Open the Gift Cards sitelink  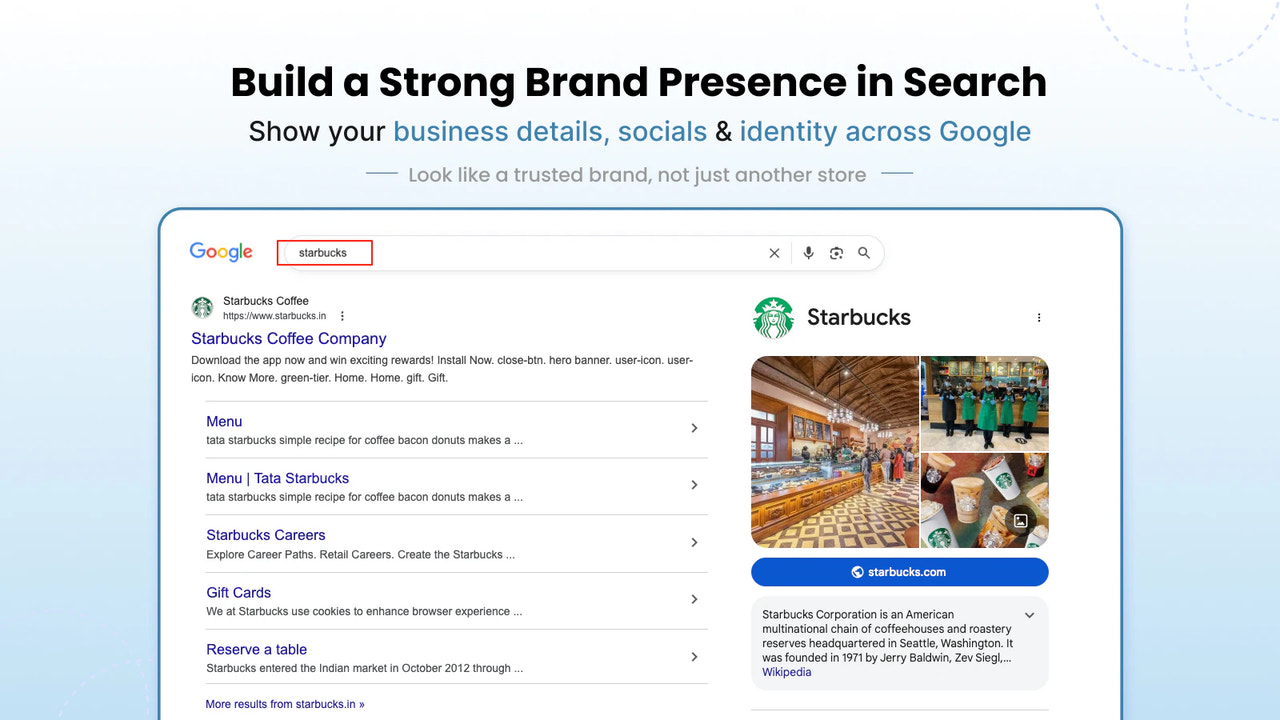click(x=238, y=592)
